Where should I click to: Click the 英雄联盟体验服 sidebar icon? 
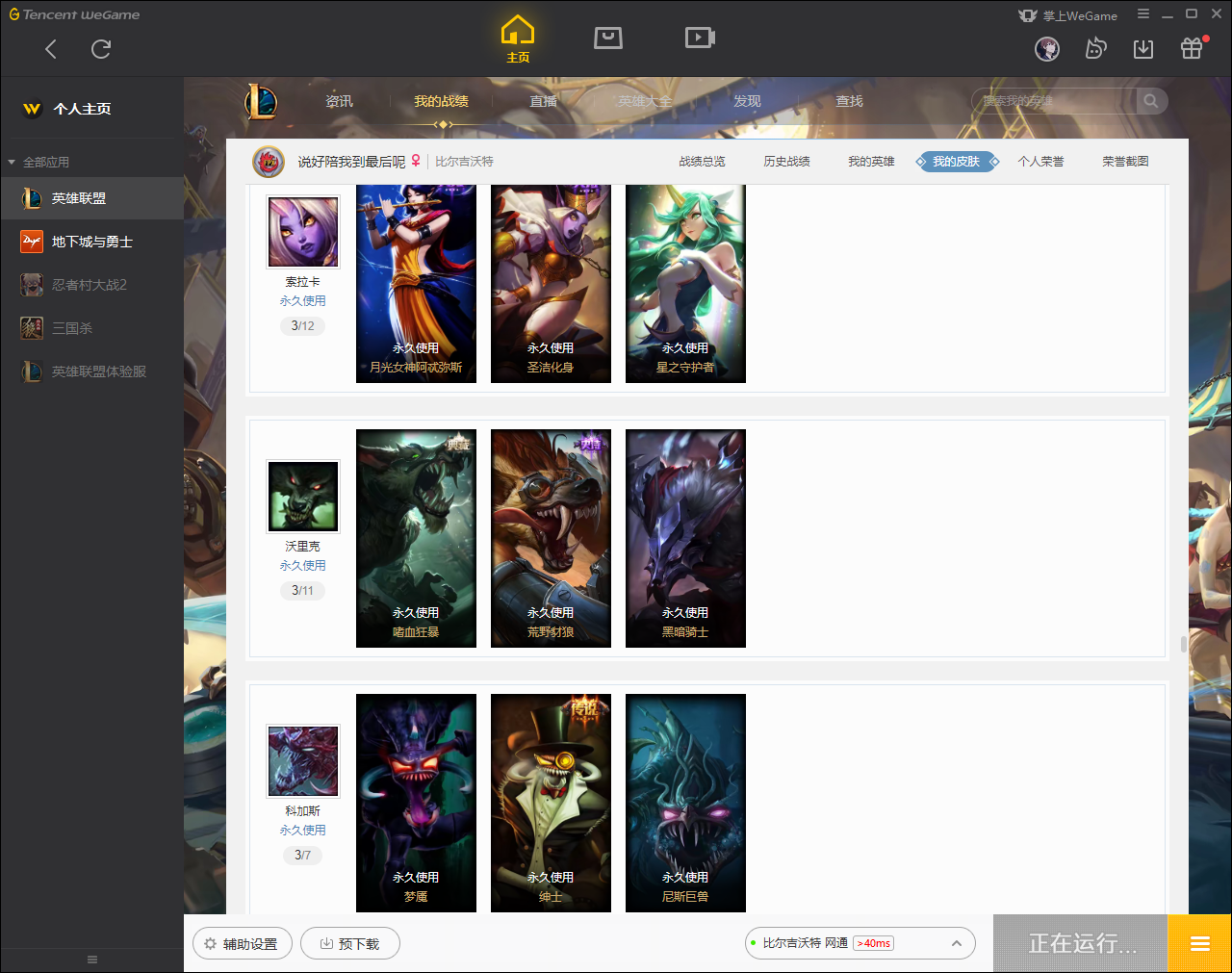(x=32, y=371)
